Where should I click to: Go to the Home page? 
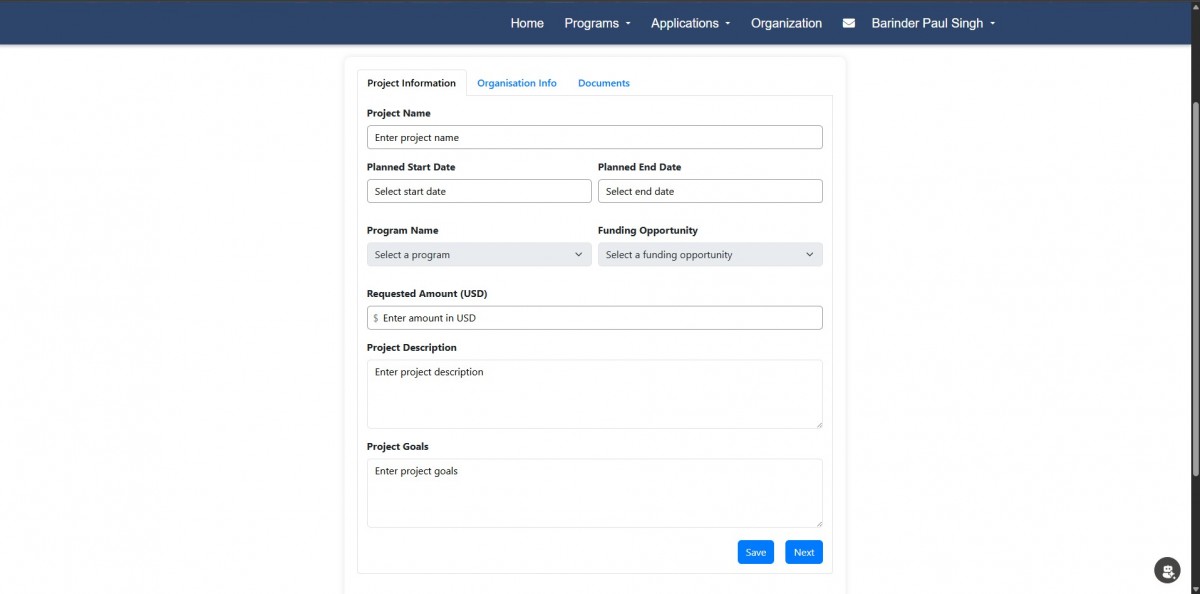[527, 23]
